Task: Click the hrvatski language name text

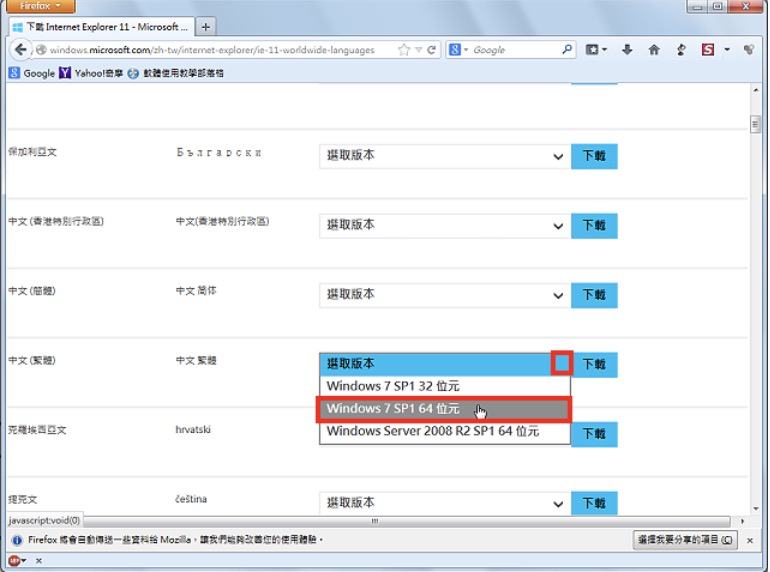Action: [193, 430]
